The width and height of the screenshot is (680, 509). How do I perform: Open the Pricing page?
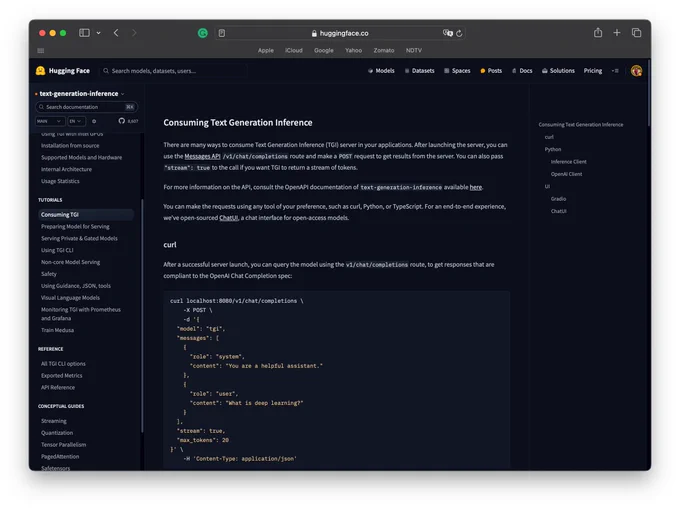[593, 71]
